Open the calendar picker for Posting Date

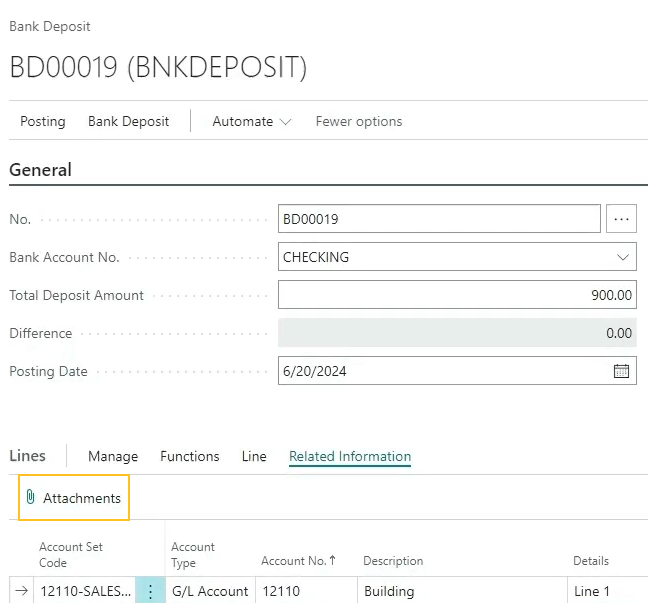(x=621, y=371)
